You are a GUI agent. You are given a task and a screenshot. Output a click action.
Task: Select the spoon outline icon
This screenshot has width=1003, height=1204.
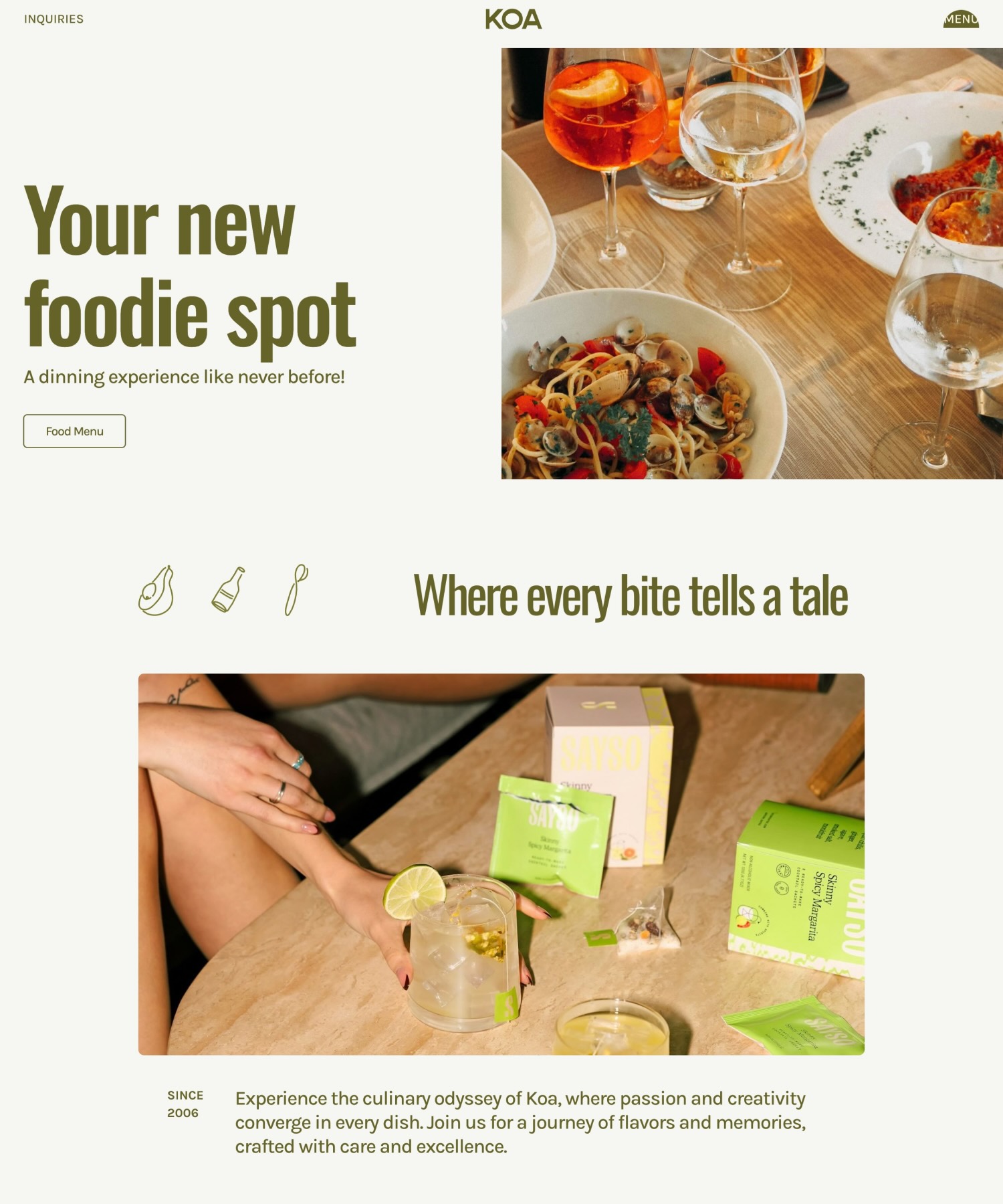(296, 589)
